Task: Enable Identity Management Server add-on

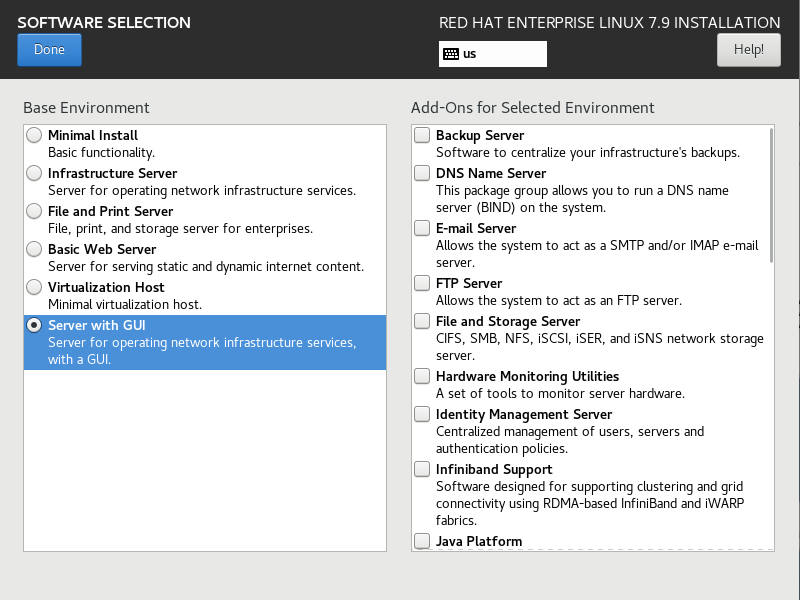Action: click(423, 414)
